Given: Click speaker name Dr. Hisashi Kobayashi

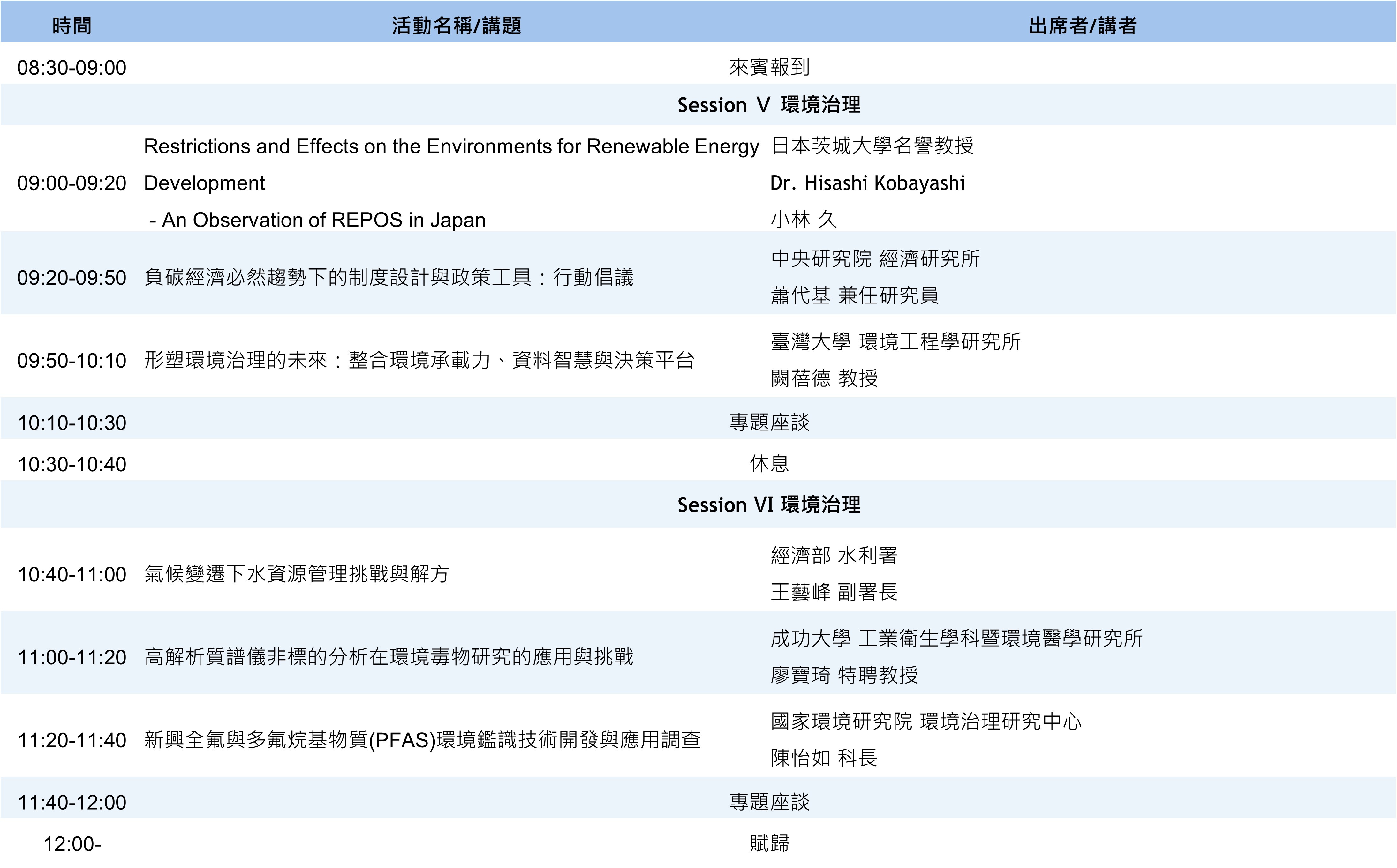Looking at the screenshot, I should (x=867, y=183).
